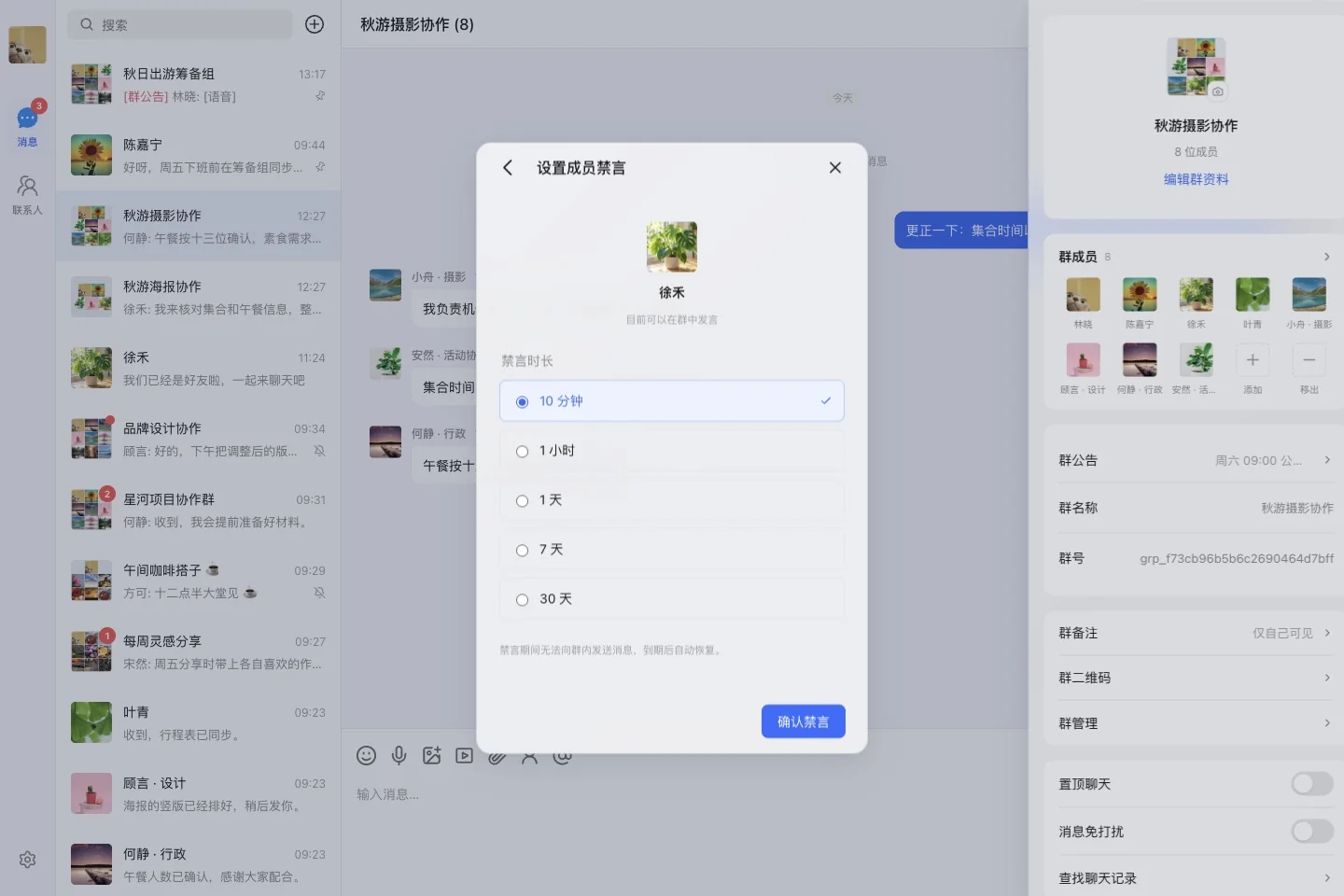Click the 确认禁言 button

click(804, 721)
